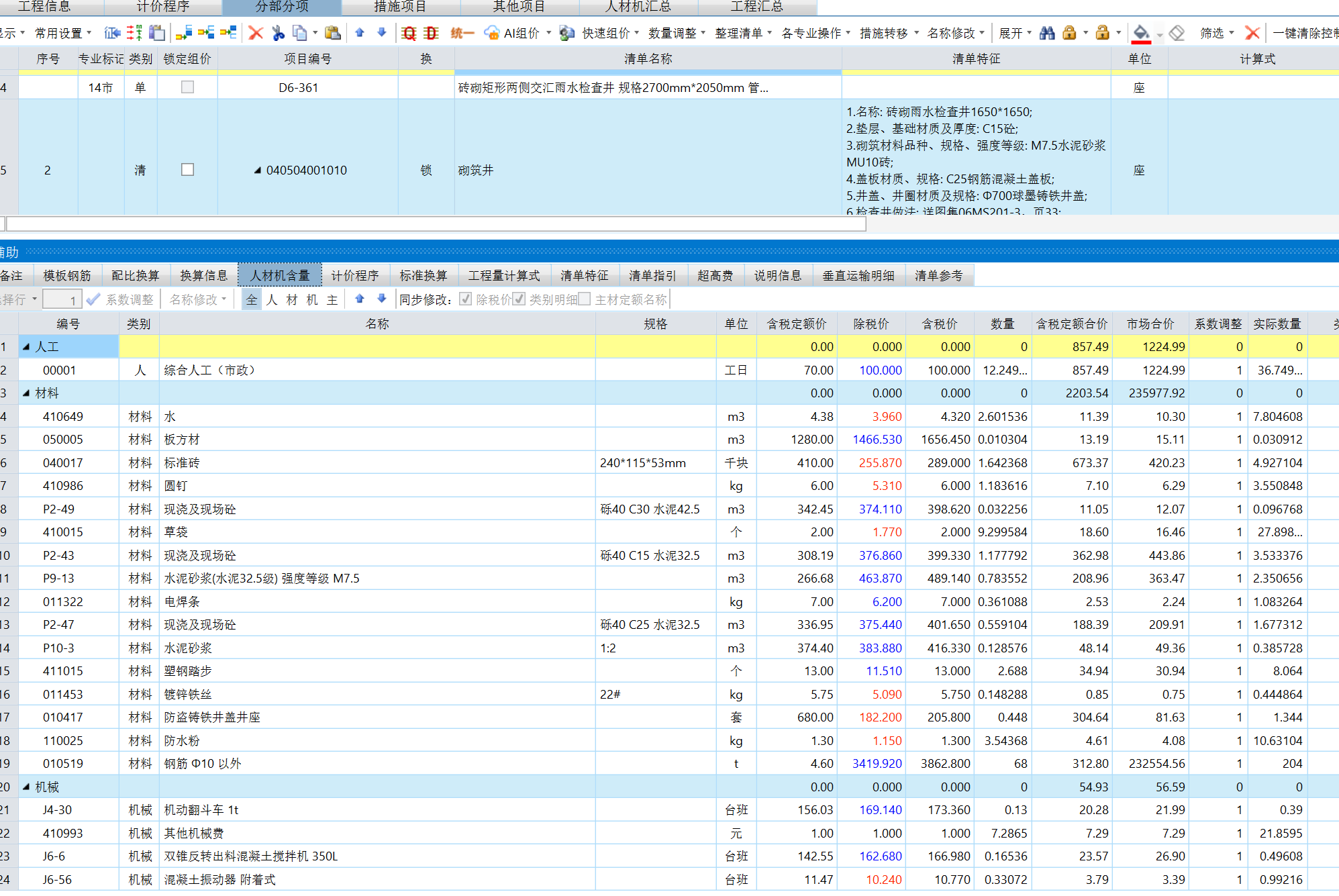Toggle the 主材定额名称 sync checkbox

(x=585, y=299)
